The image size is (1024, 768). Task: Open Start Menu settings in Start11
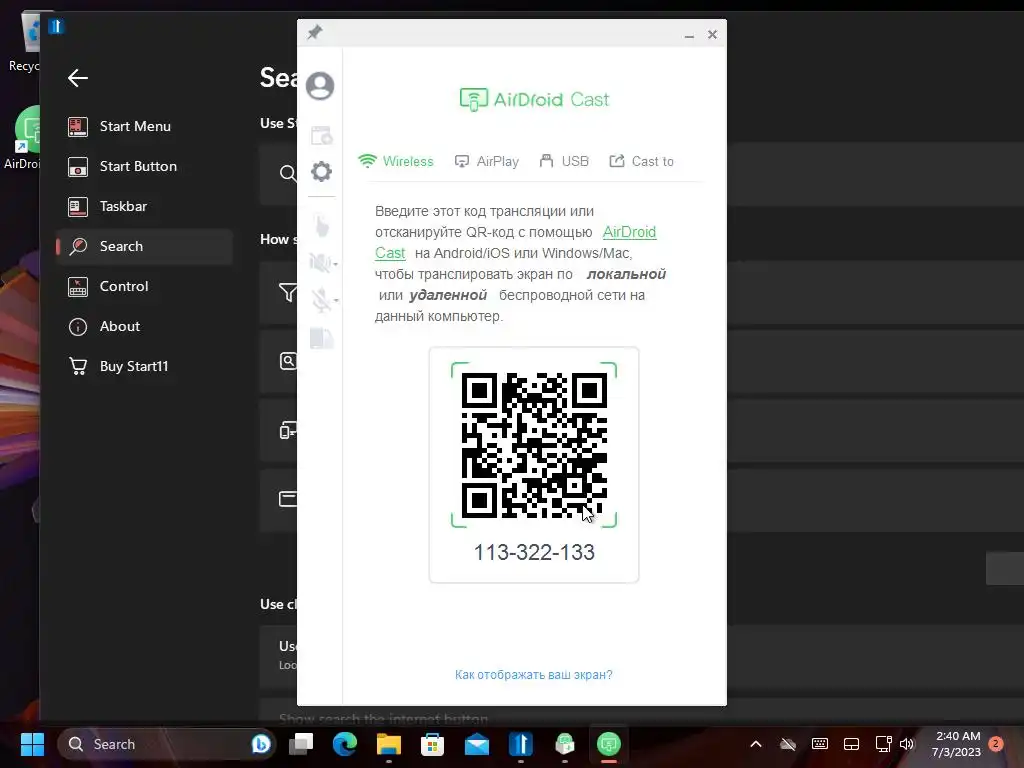tap(144, 127)
